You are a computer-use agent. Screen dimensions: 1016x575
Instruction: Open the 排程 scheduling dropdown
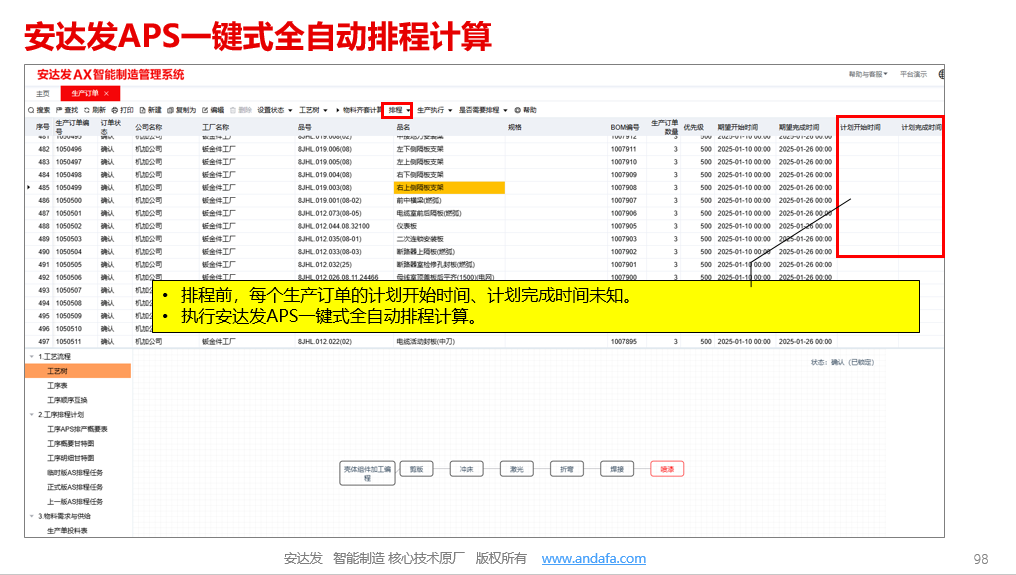point(399,110)
